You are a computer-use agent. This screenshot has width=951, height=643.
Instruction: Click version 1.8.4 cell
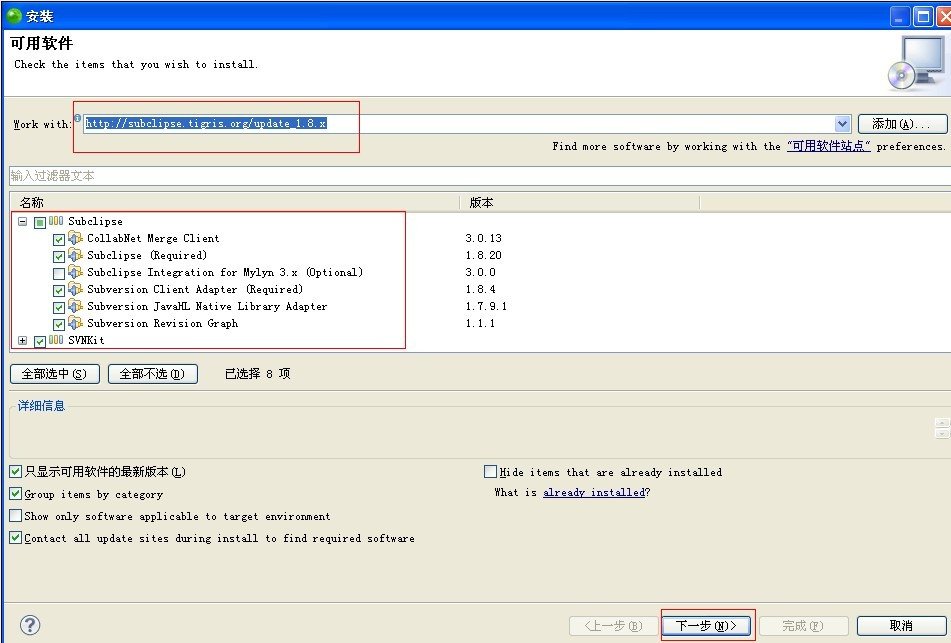480,289
